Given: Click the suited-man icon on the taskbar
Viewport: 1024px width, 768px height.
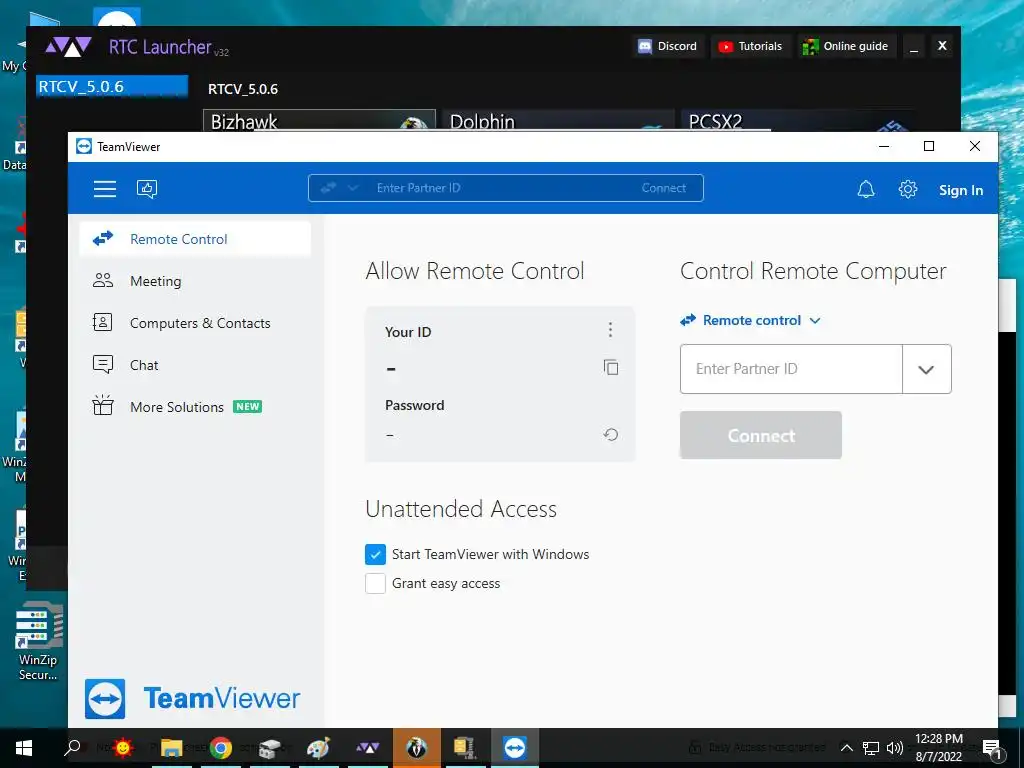Looking at the screenshot, I should 416,748.
